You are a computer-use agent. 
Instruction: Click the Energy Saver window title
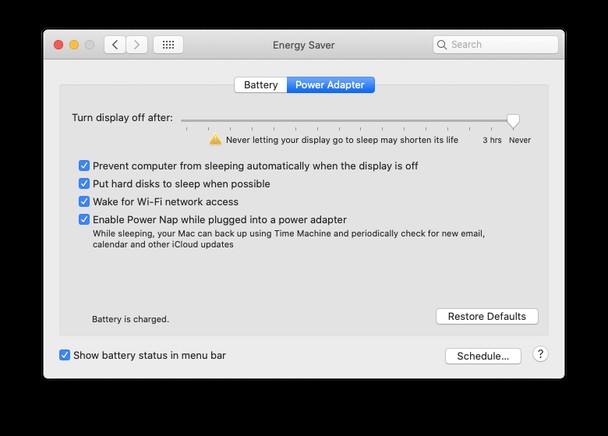[304, 45]
